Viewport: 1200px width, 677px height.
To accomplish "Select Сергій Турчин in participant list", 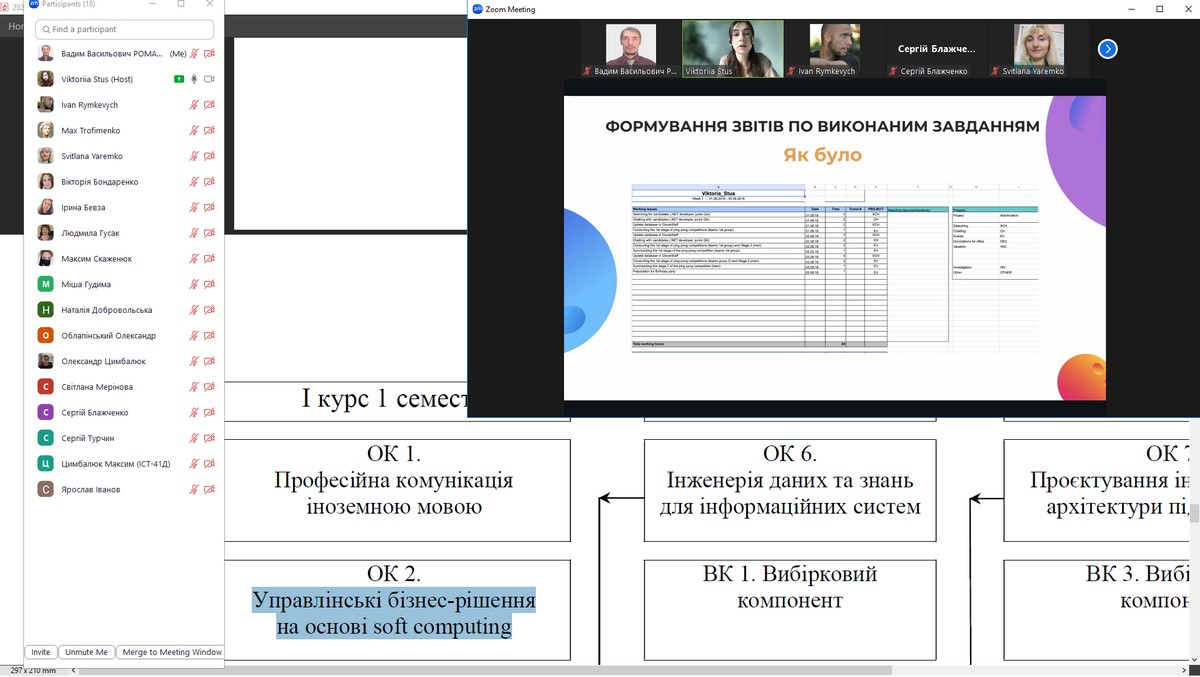I will point(88,438).
